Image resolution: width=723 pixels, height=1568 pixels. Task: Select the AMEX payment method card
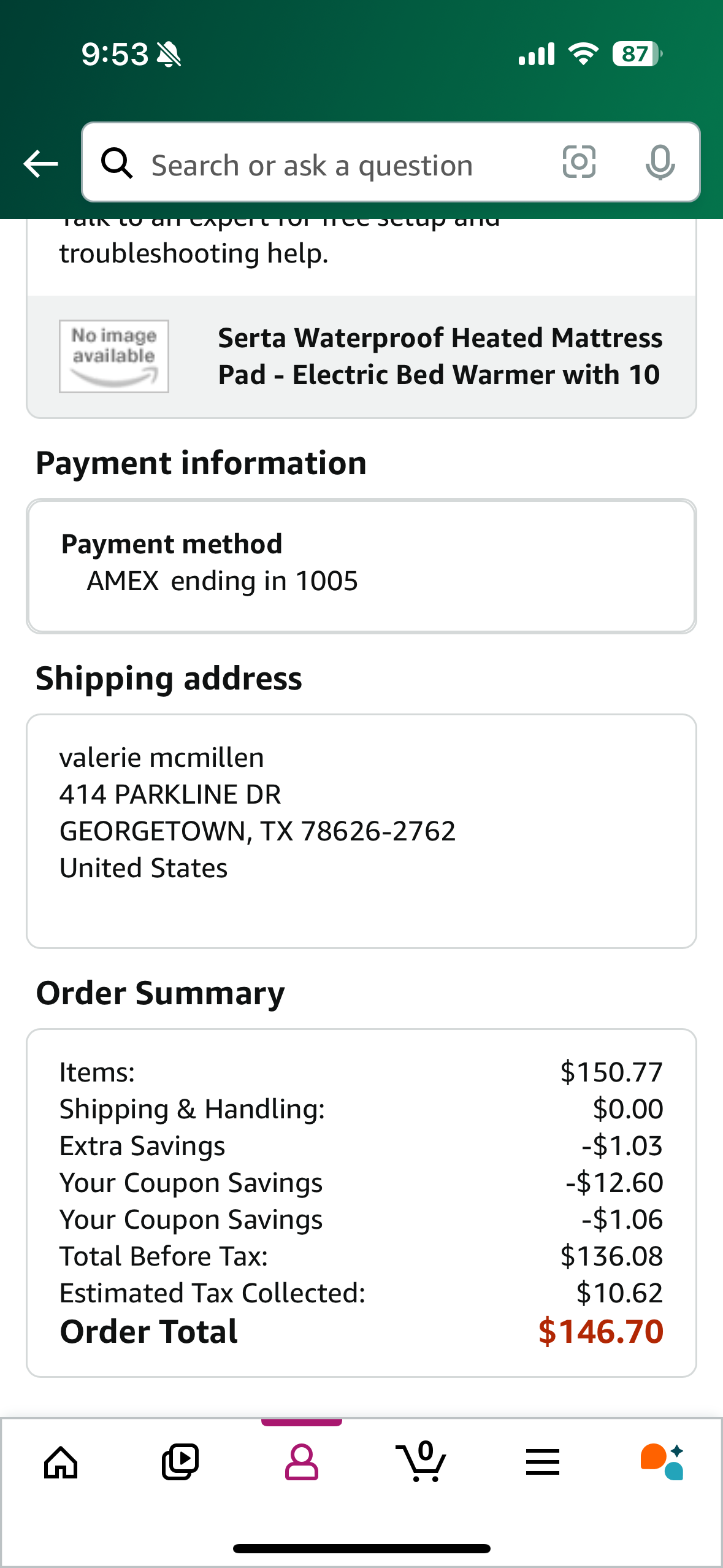pos(361,566)
